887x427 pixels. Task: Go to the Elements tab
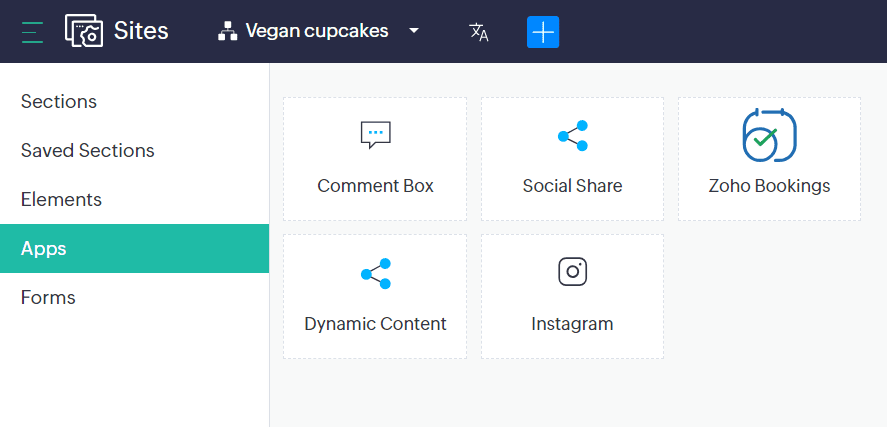[61, 200]
